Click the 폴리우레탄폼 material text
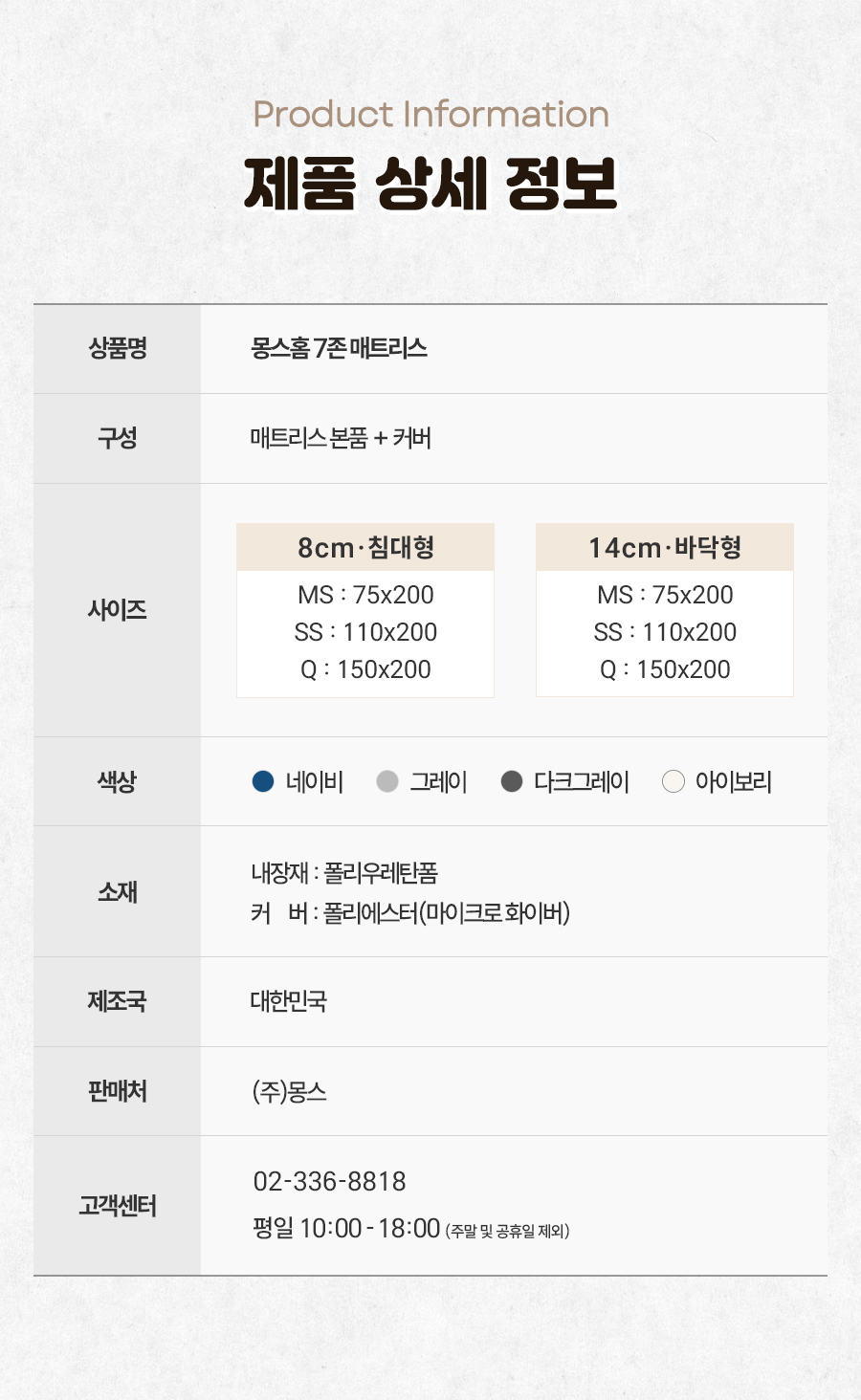Screen dimensions: 861x1400 point(381,872)
